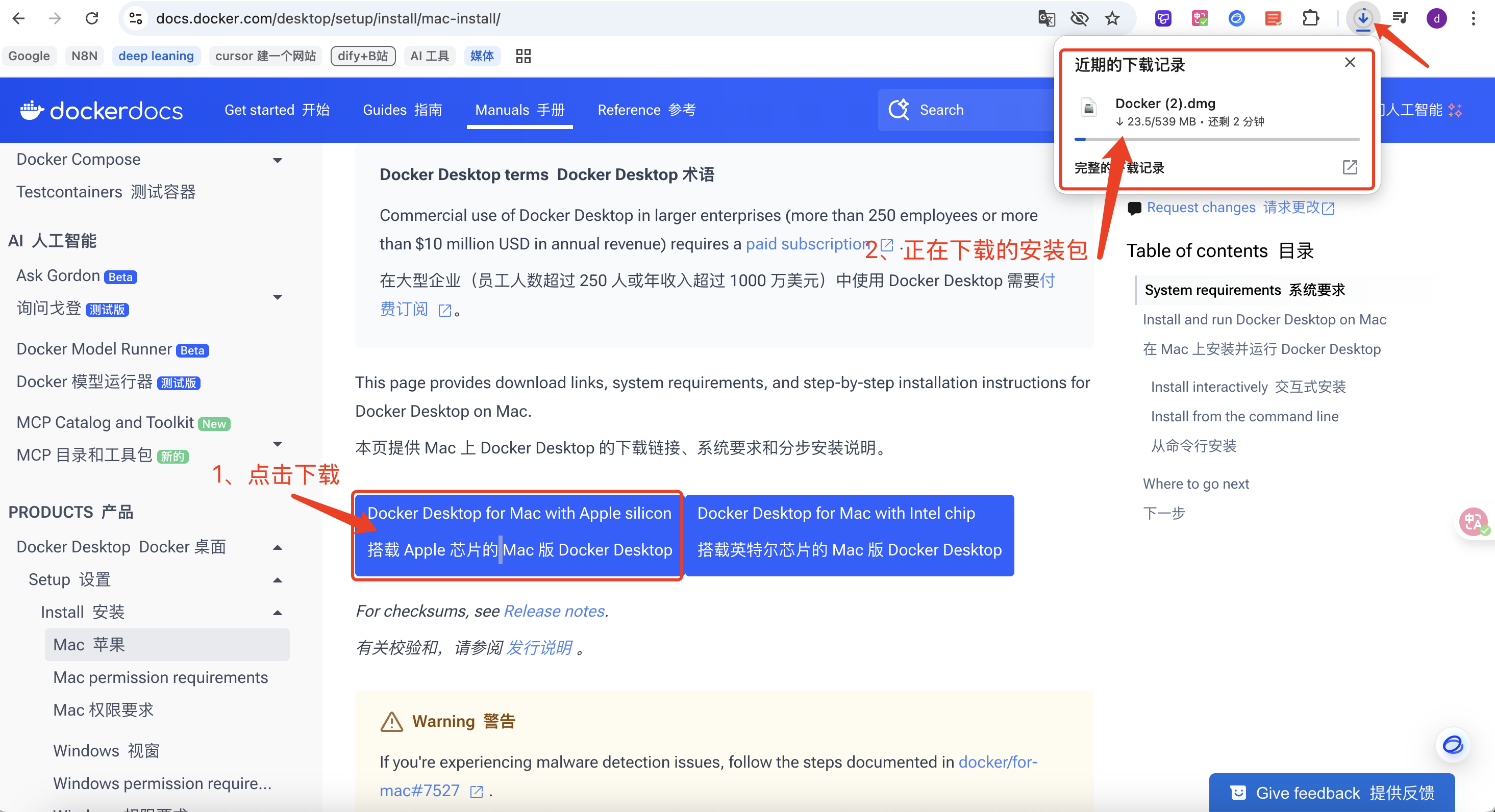Collapse the Docker Desktop sidebar section

click(278, 547)
